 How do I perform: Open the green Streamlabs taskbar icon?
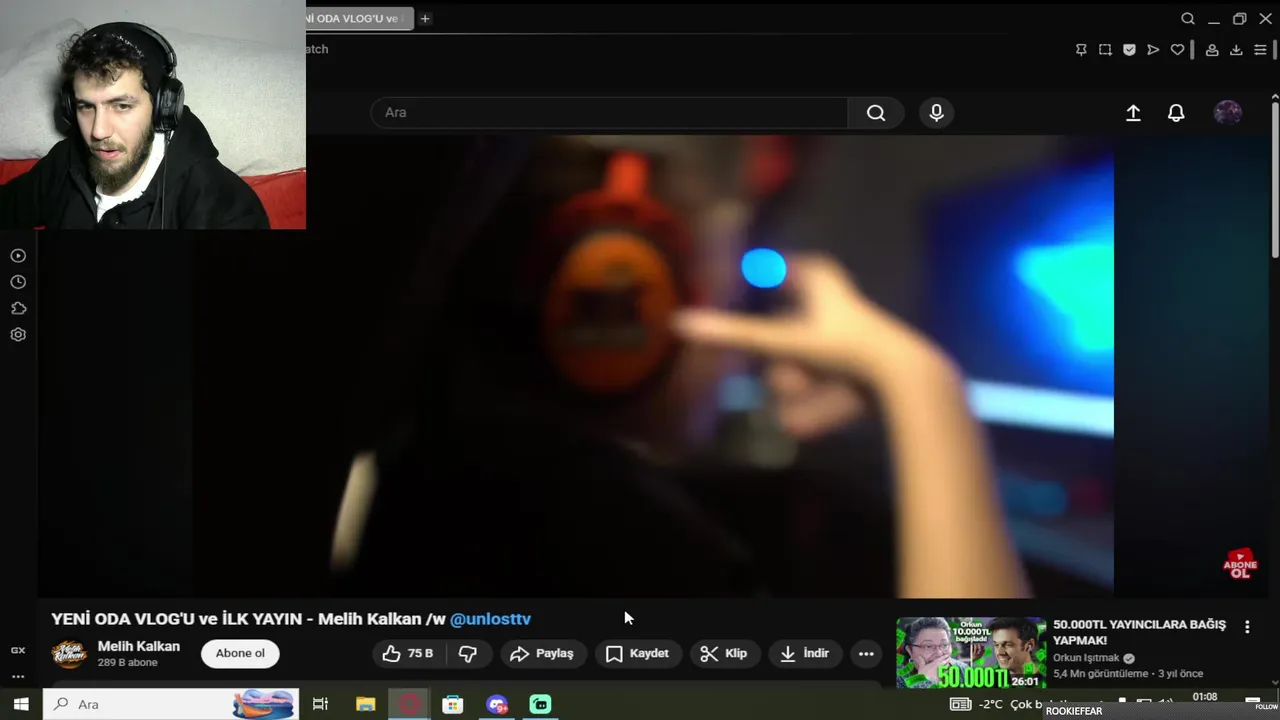coord(541,704)
